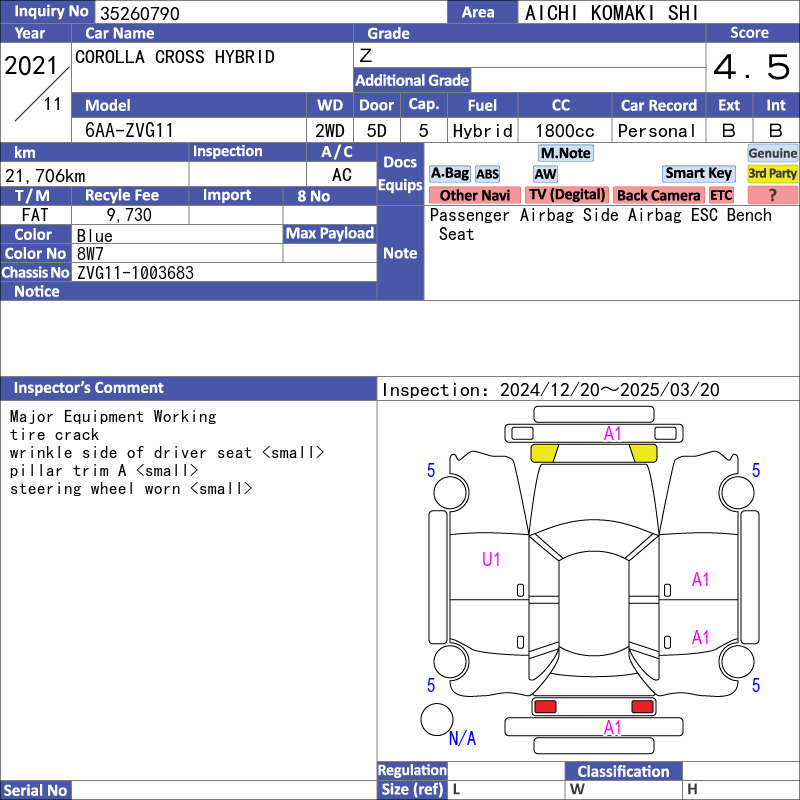Click the spare tire circle marked N/A
This screenshot has width=800, height=800.
436,720
